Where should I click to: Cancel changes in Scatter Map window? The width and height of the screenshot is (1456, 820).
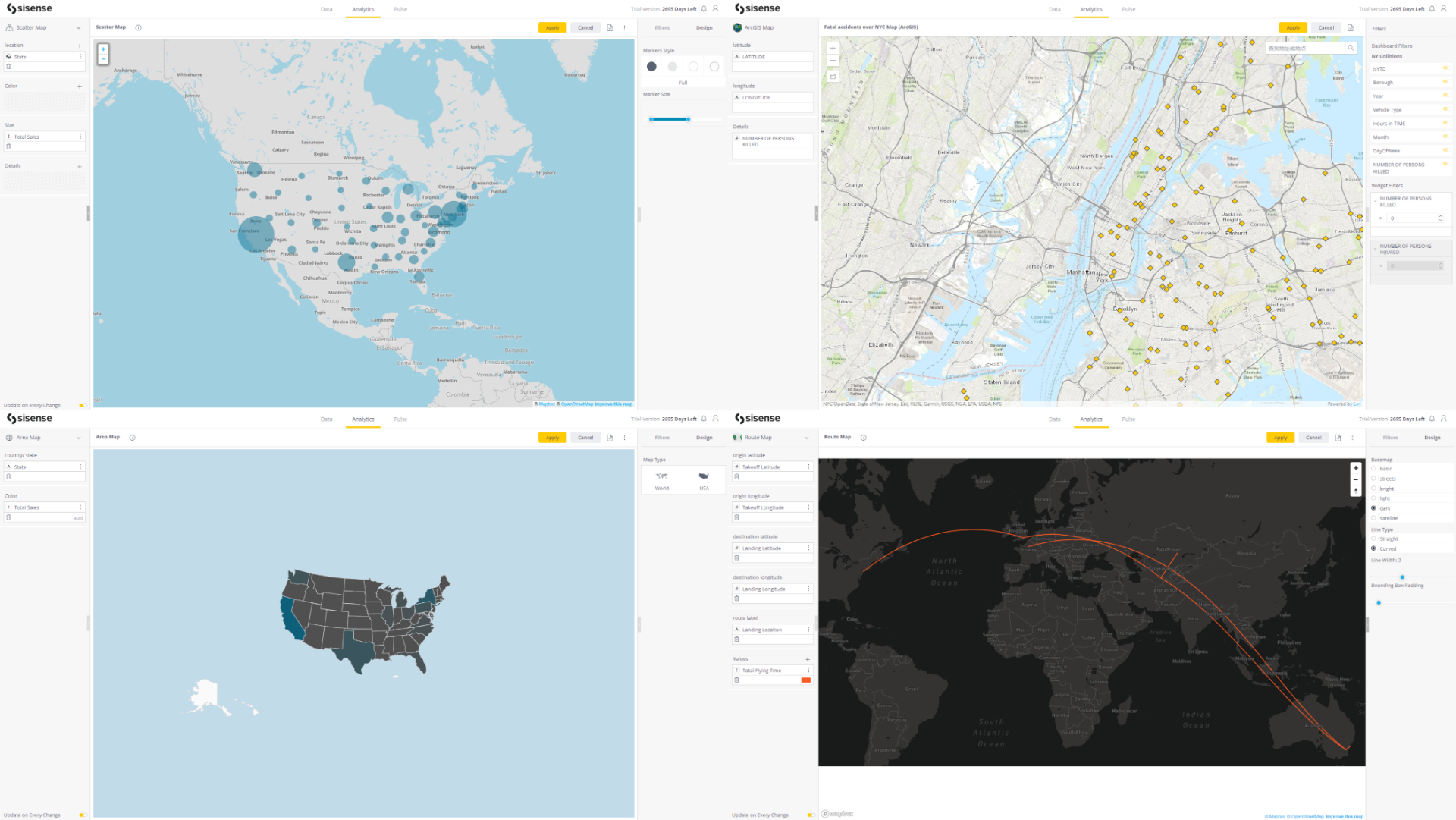pos(585,27)
